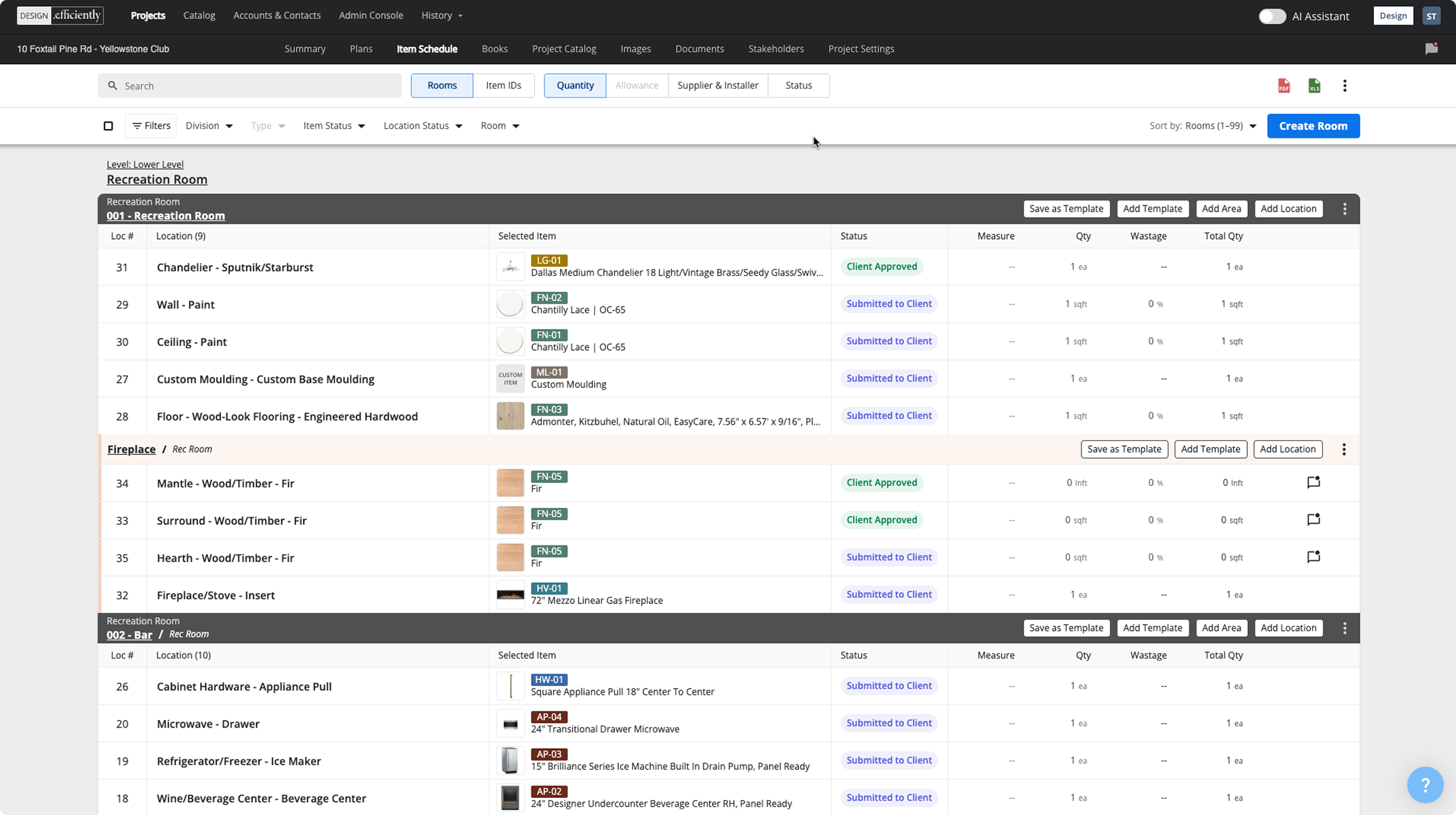Image resolution: width=1456 pixels, height=815 pixels.
Task: Open more options for Fireplace area
Action: tap(1344, 449)
